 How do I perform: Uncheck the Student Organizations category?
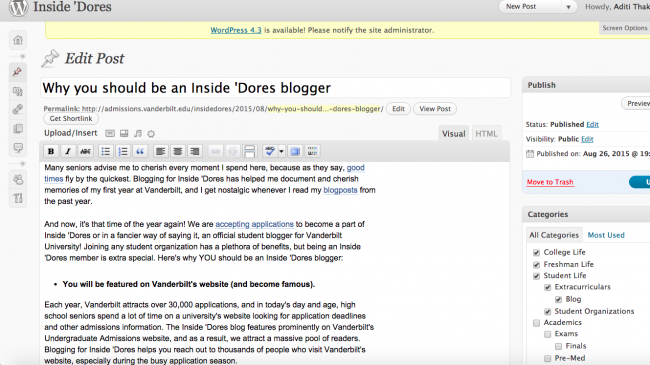[x=548, y=311]
